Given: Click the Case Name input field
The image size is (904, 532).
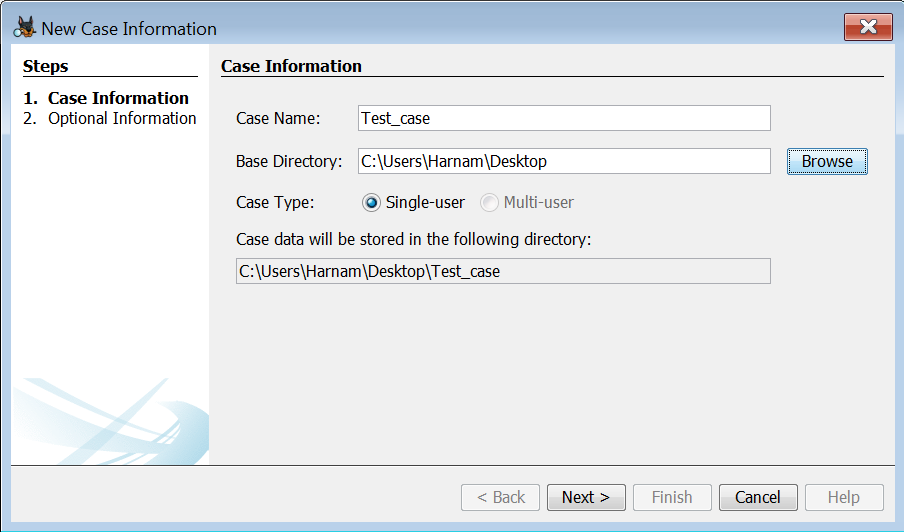Looking at the screenshot, I should [564, 118].
